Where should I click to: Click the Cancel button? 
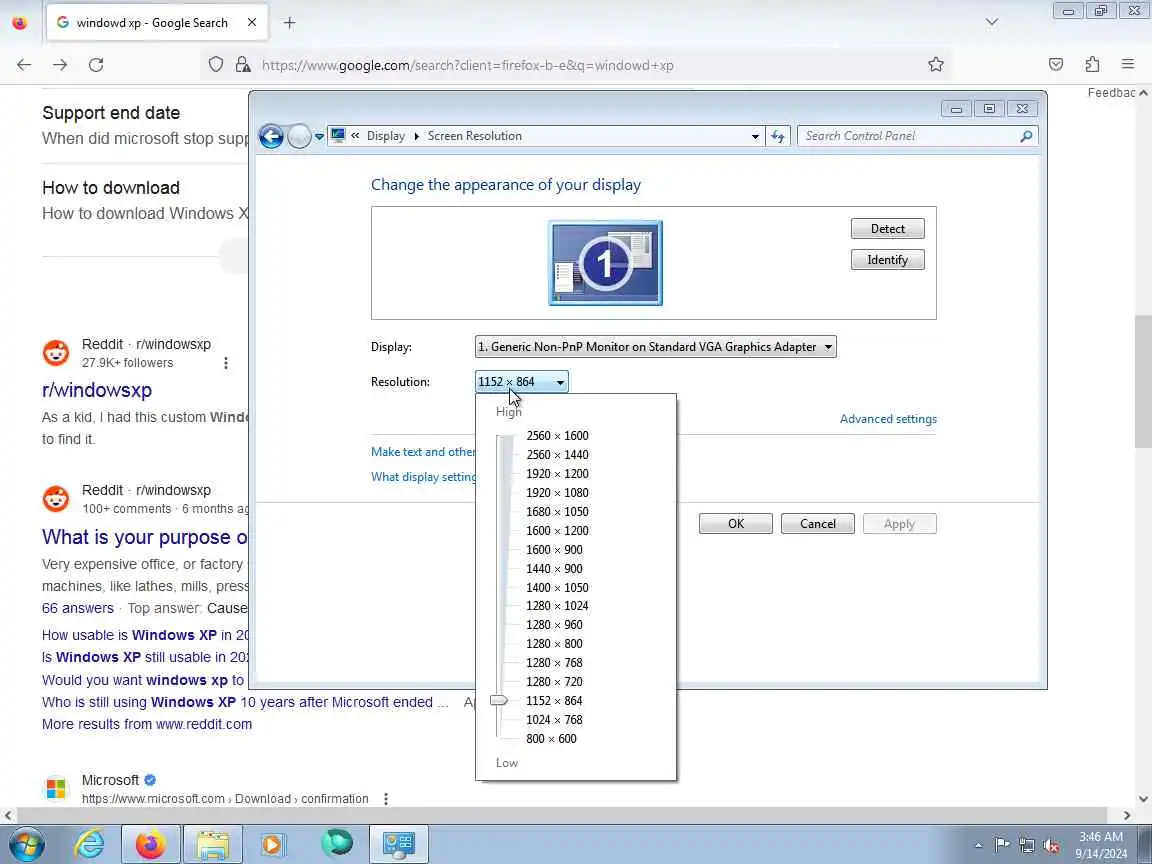(818, 524)
